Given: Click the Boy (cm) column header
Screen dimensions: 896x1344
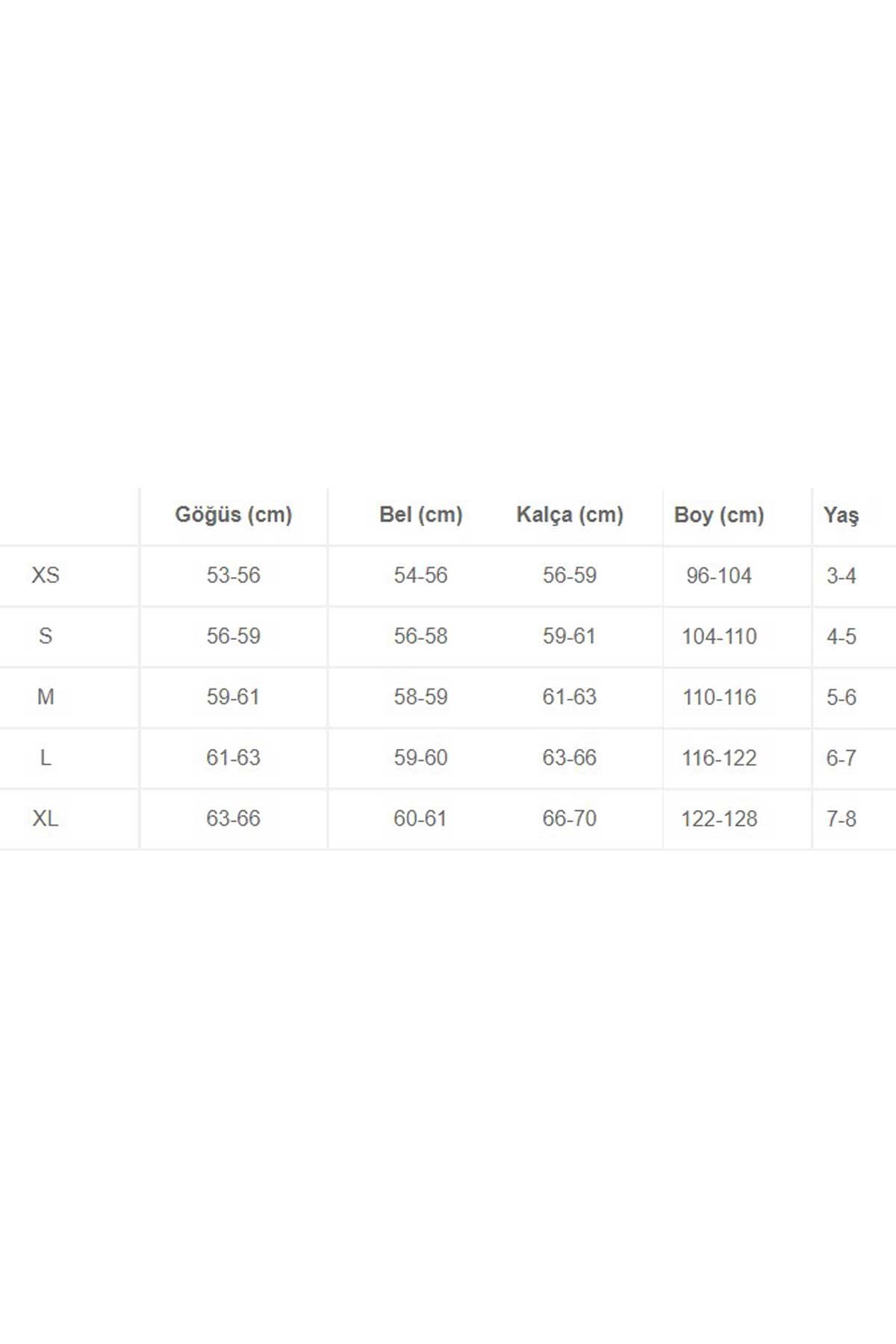Looking at the screenshot, I should pyautogui.click(x=719, y=514).
